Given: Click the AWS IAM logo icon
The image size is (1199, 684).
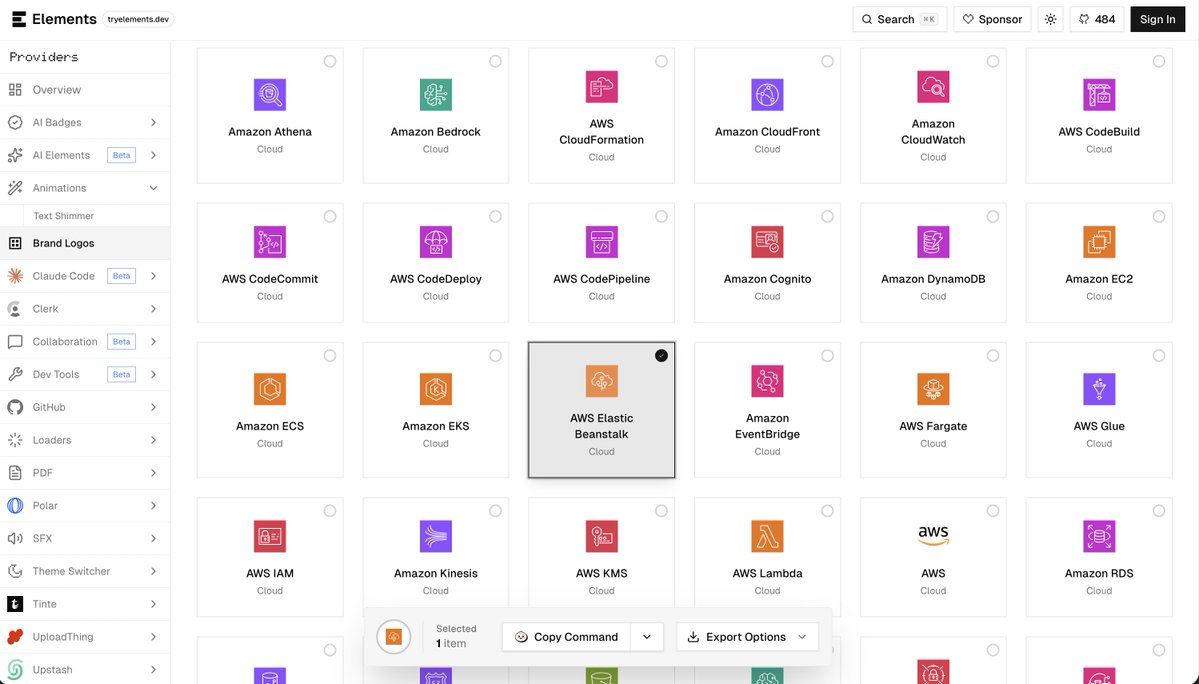Looking at the screenshot, I should tap(269, 537).
